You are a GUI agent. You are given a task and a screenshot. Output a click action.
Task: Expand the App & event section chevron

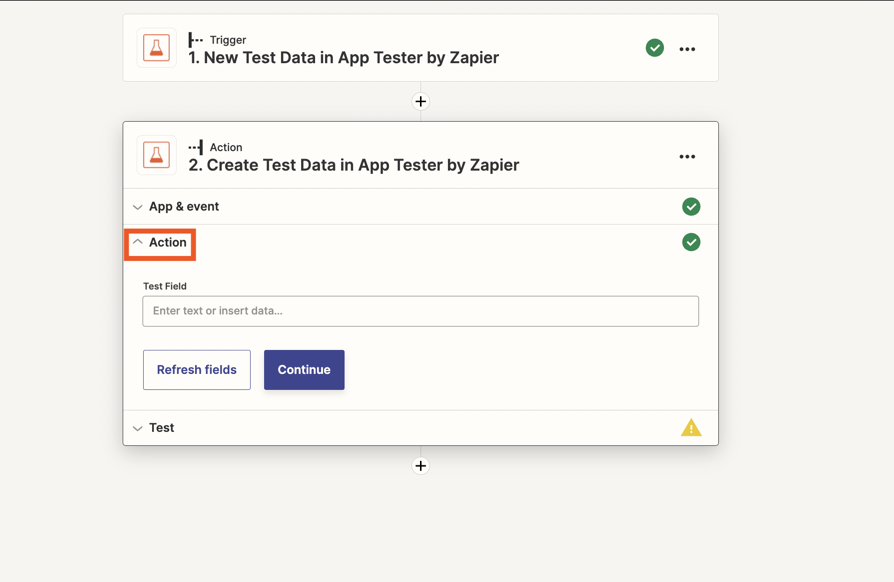(x=137, y=207)
